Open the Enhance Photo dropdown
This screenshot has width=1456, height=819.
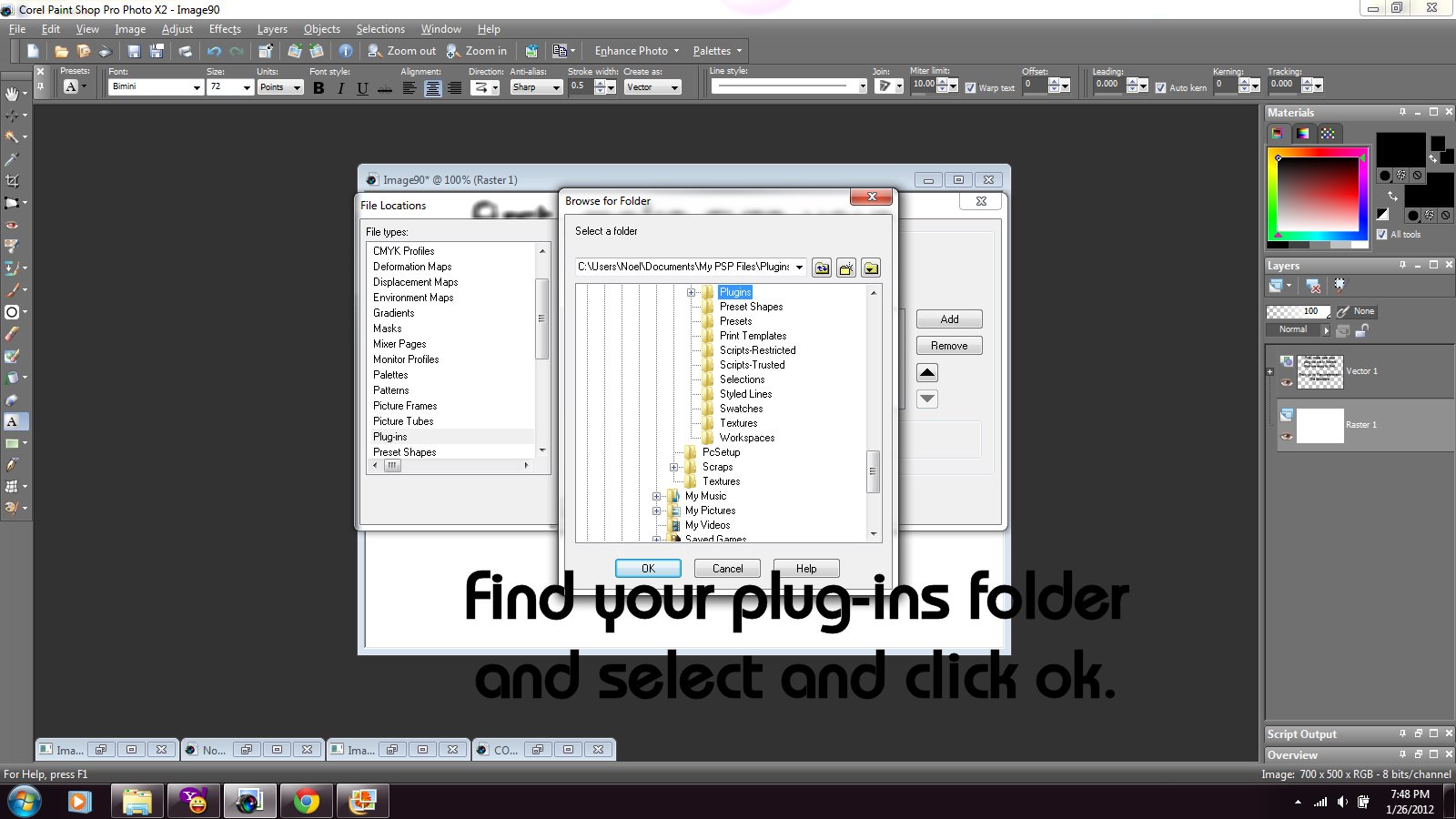pyautogui.click(x=636, y=51)
